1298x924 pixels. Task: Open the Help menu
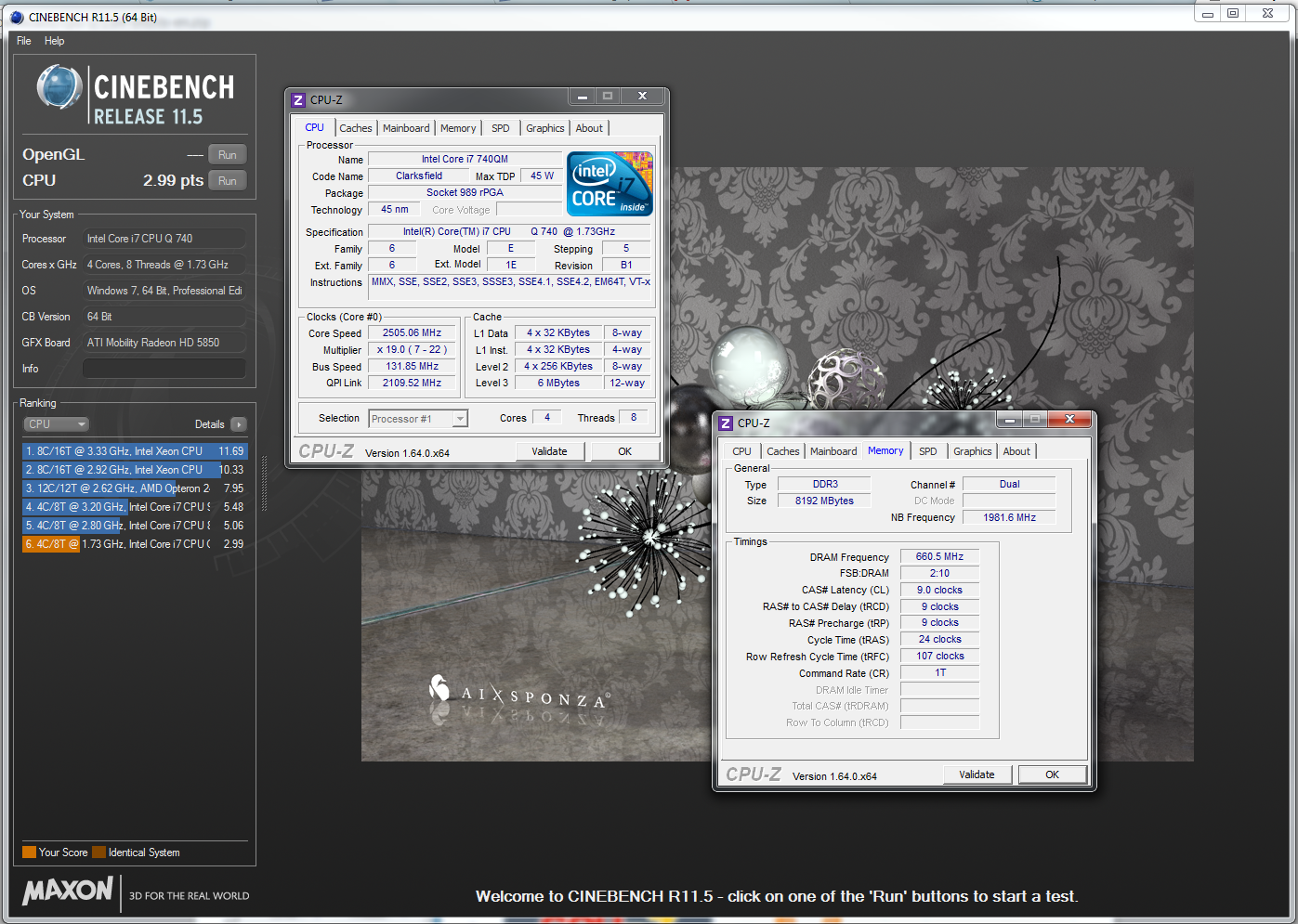(x=55, y=41)
